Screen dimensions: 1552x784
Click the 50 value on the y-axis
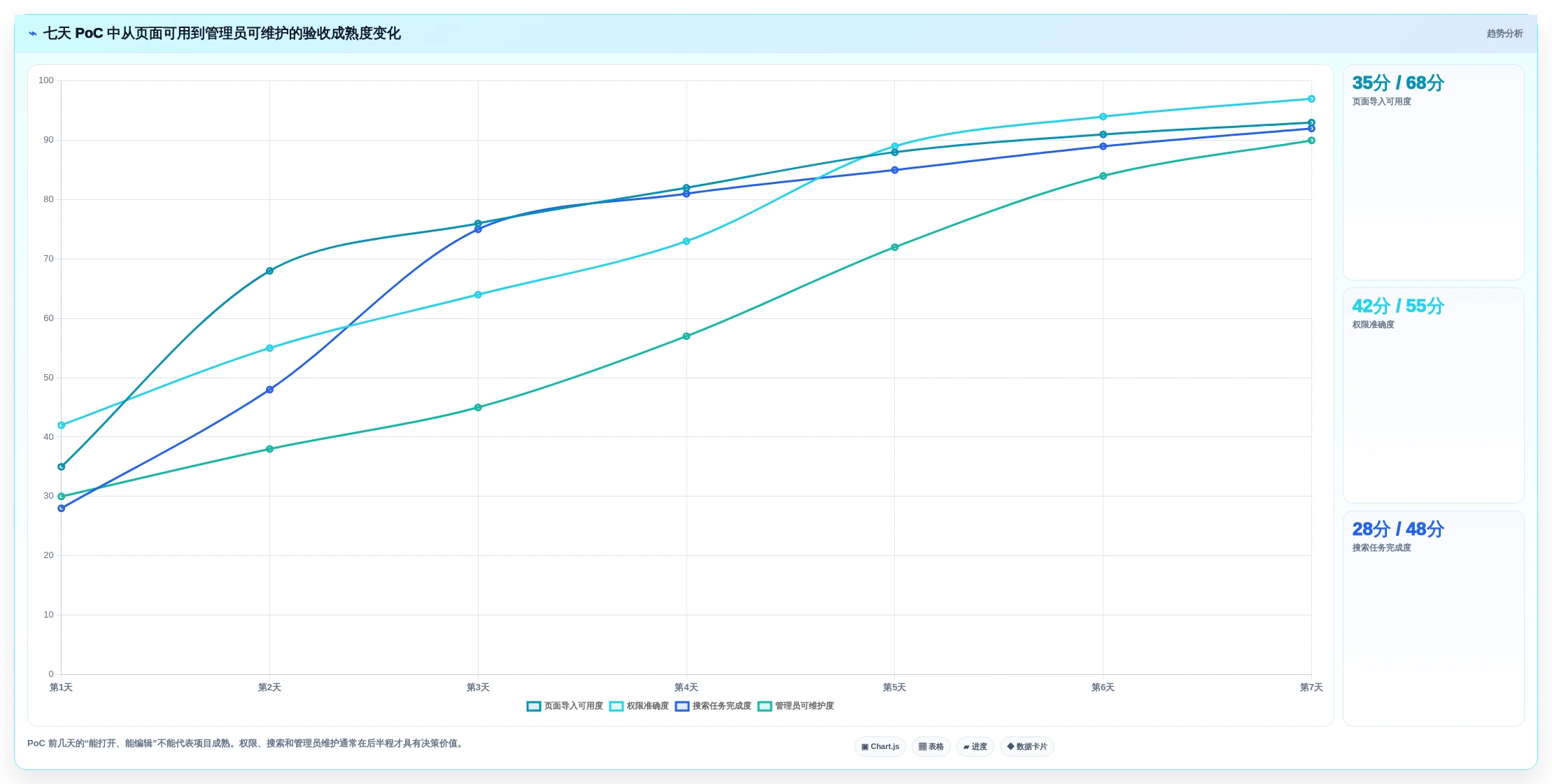[48, 378]
